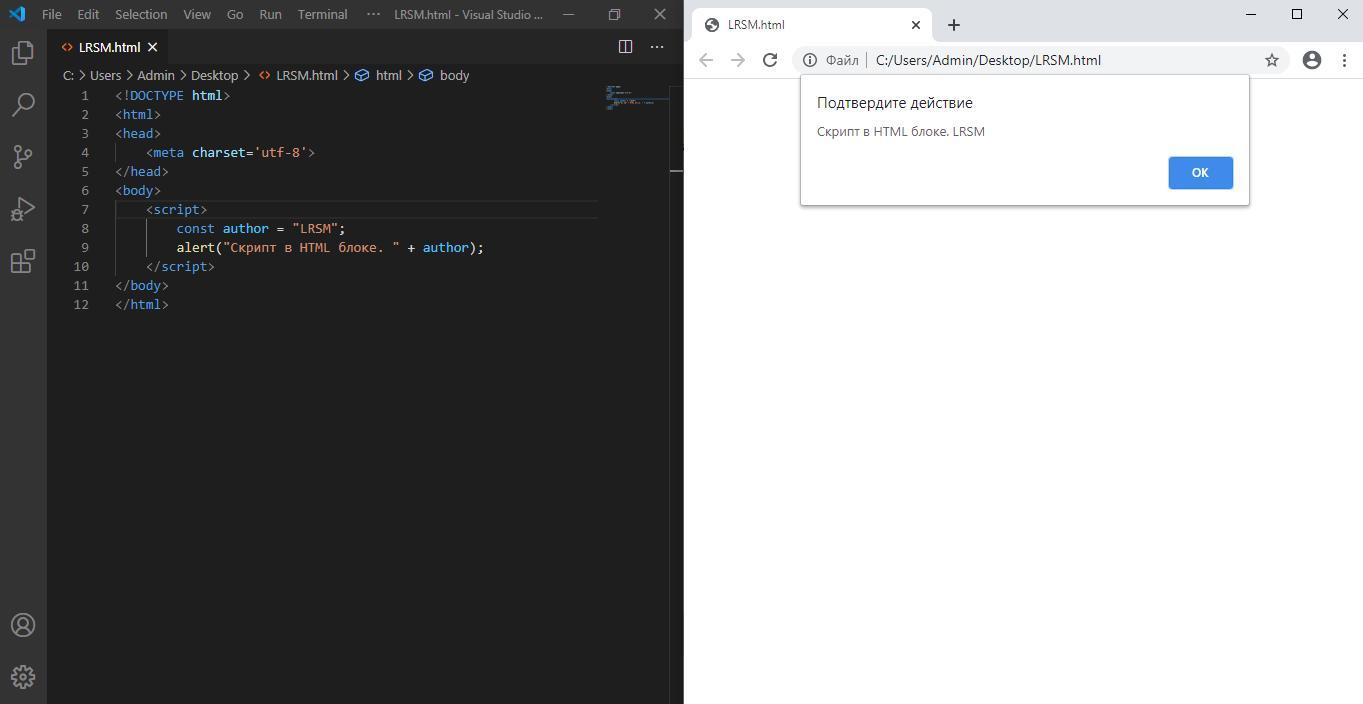1363x704 pixels.
Task: Open the File menu
Action: coord(52,14)
